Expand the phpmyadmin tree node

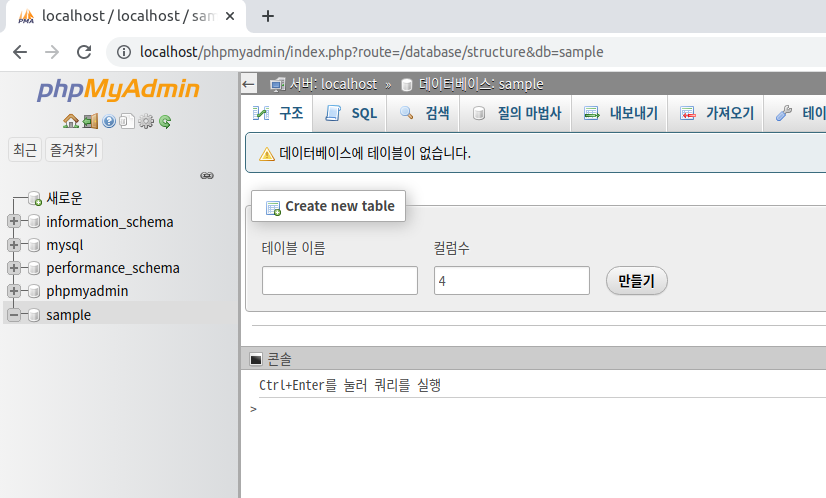click(14, 291)
